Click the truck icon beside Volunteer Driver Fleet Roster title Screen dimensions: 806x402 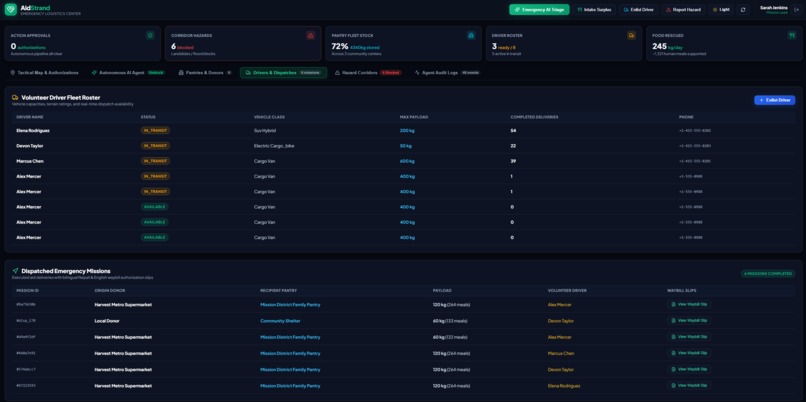[15, 98]
